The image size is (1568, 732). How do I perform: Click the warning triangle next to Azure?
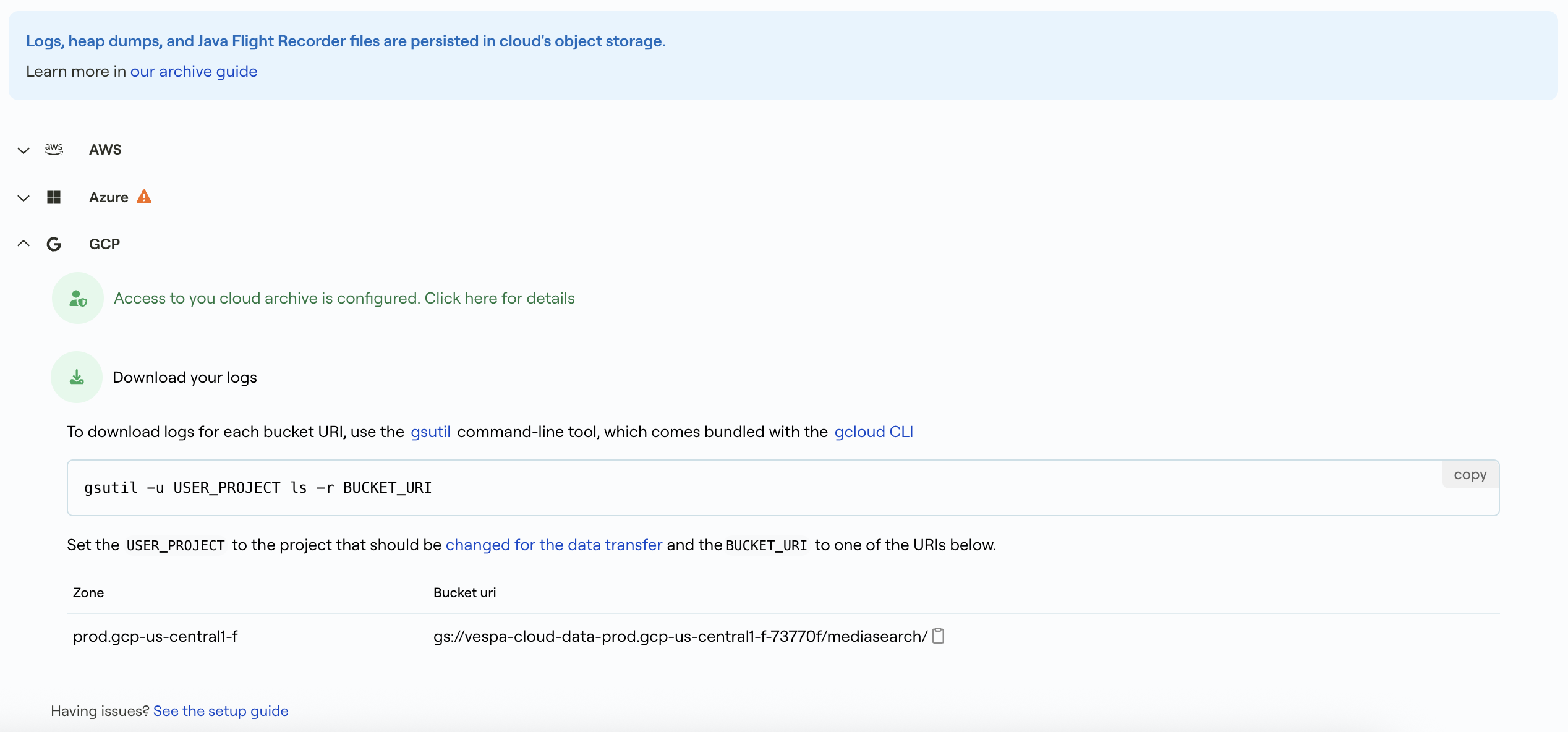(143, 196)
